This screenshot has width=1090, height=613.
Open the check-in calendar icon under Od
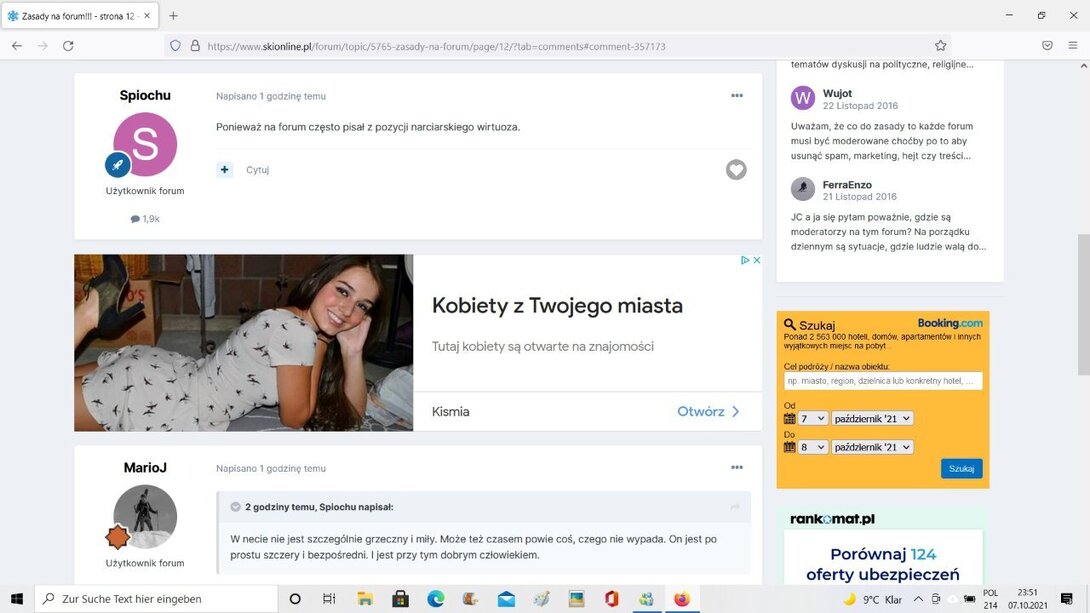789,419
